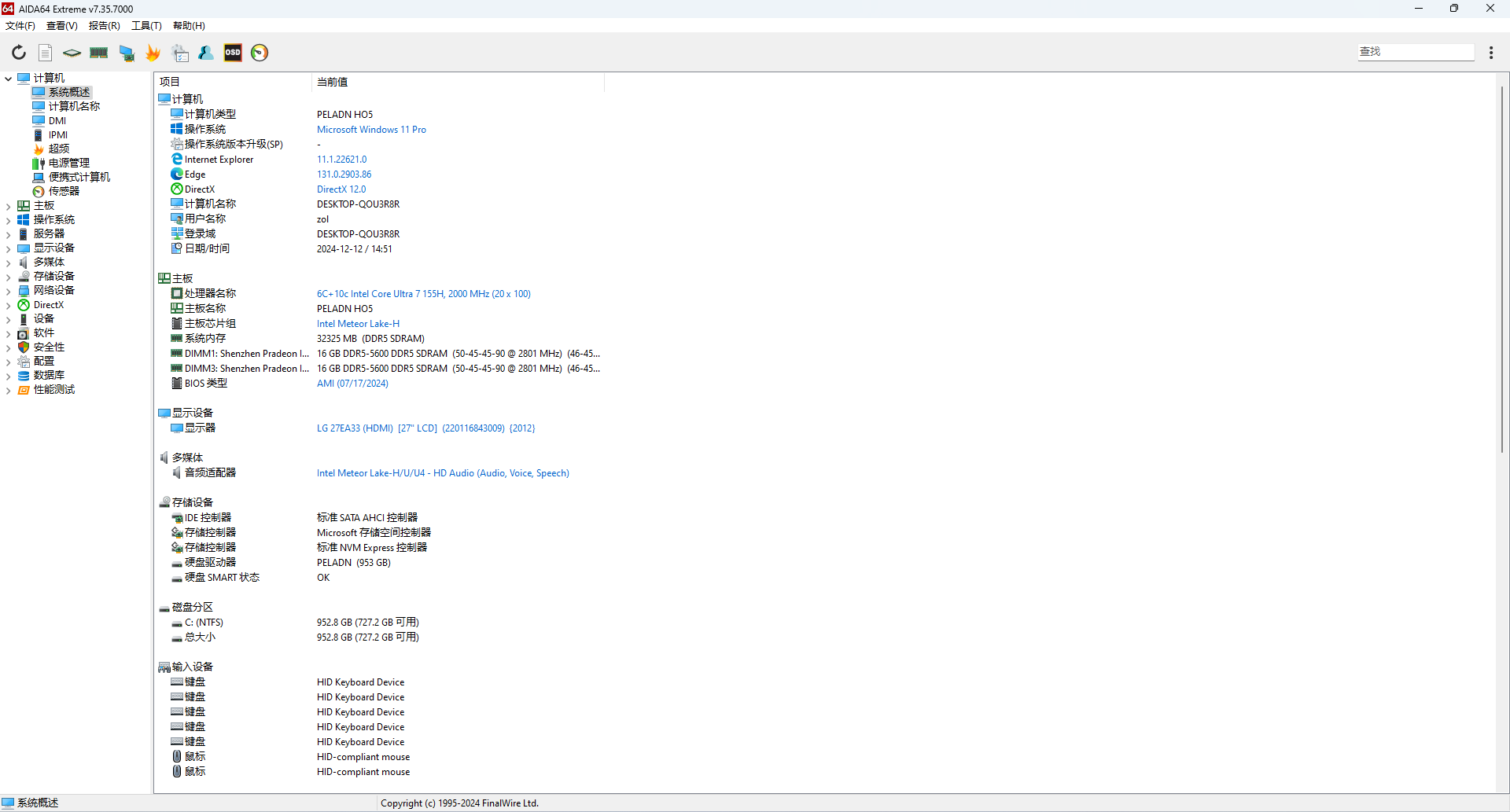Image resolution: width=1510 pixels, height=812 pixels.
Task: Click the user profile toolbar icon
Action: point(206,53)
